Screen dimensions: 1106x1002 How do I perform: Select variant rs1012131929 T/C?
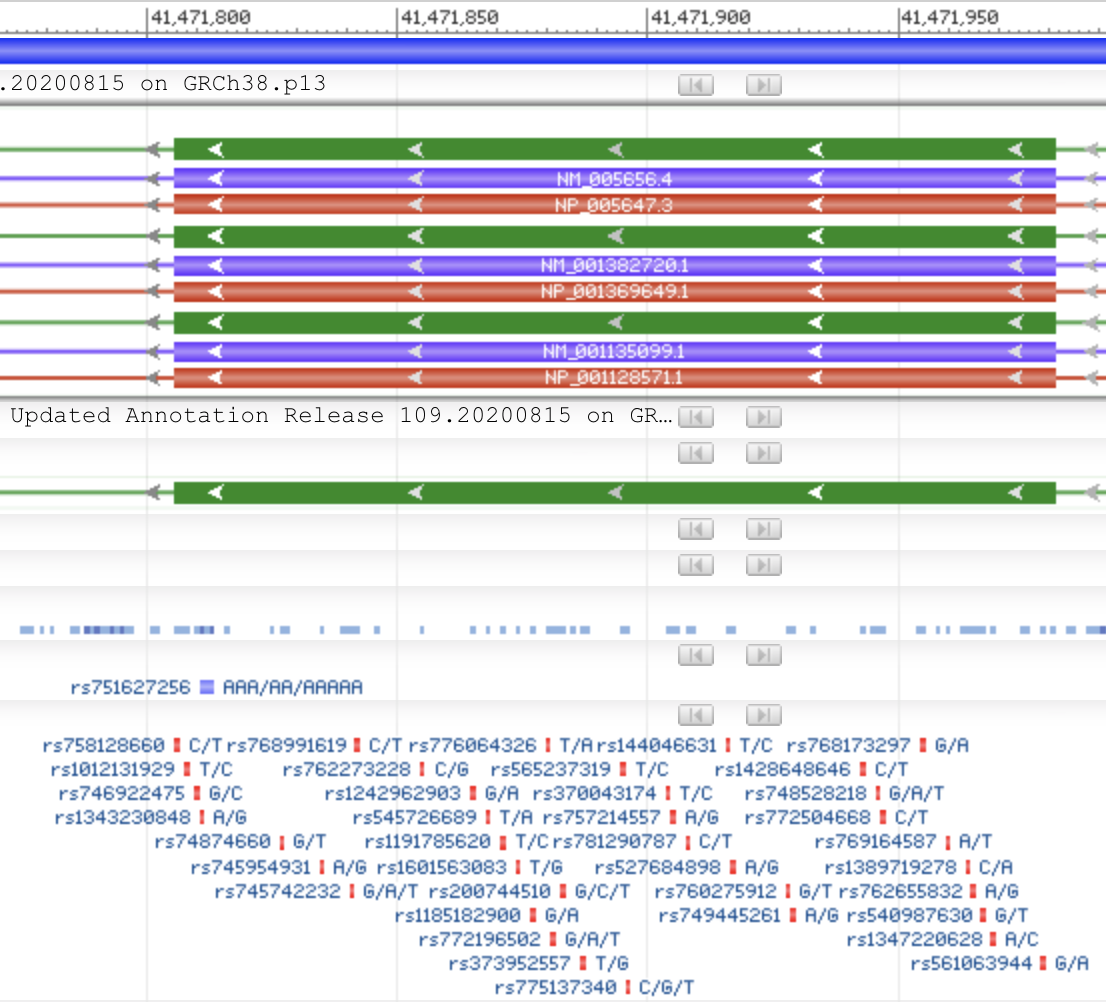tap(112, 770)
